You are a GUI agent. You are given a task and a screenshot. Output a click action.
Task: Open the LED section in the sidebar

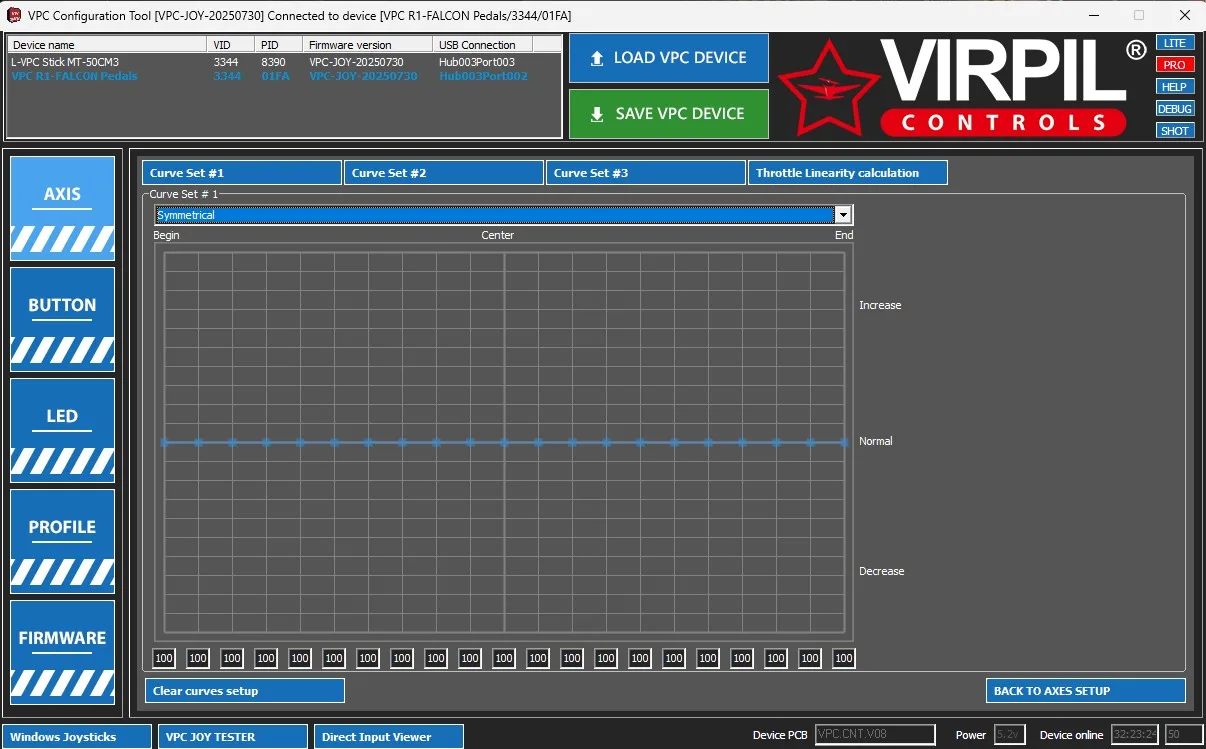tap(62, 430)
